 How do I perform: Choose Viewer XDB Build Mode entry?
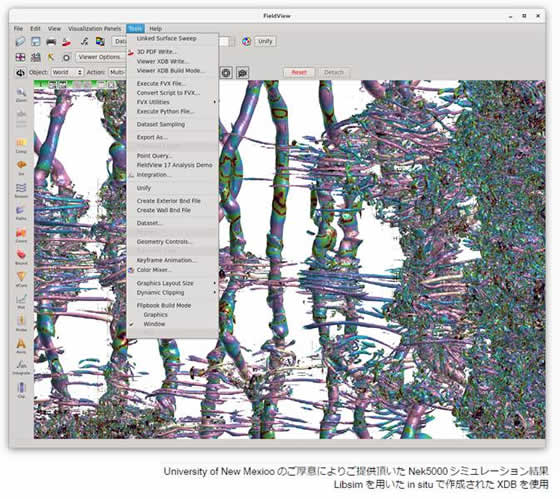click(x=172, y=70)
